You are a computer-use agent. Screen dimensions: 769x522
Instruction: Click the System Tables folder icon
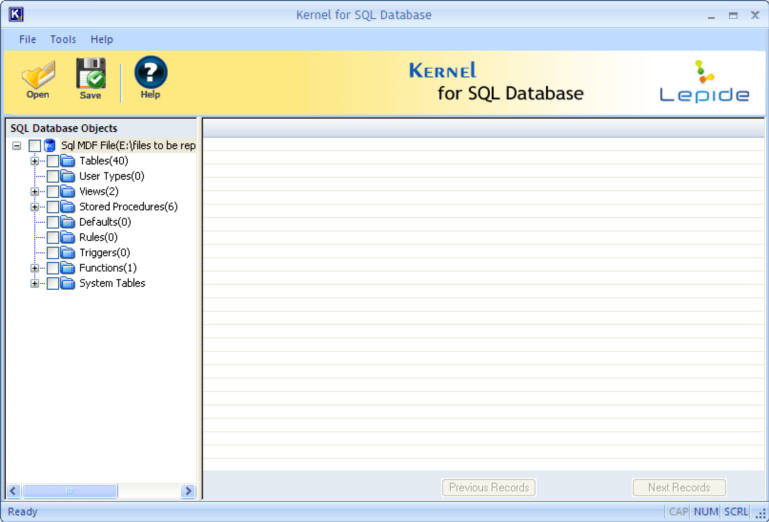(x=68, y=283)
